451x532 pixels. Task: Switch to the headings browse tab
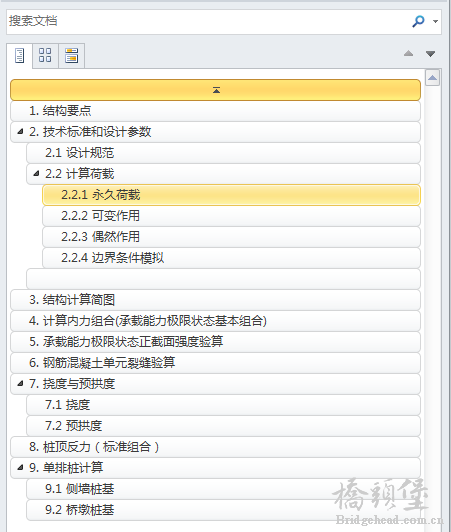(x=20, y=55)
